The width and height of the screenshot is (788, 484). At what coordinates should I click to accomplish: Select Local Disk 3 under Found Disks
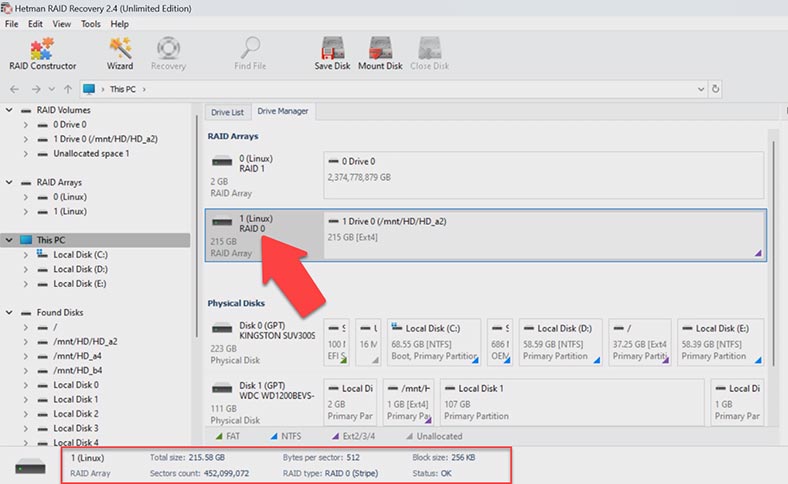click(76, 428)
